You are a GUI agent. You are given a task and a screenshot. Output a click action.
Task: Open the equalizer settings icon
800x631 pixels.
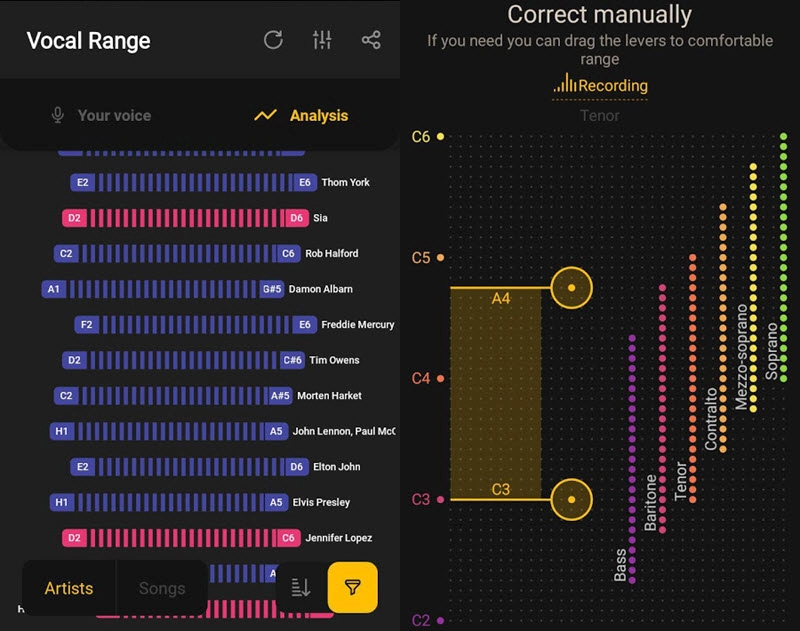322,40
